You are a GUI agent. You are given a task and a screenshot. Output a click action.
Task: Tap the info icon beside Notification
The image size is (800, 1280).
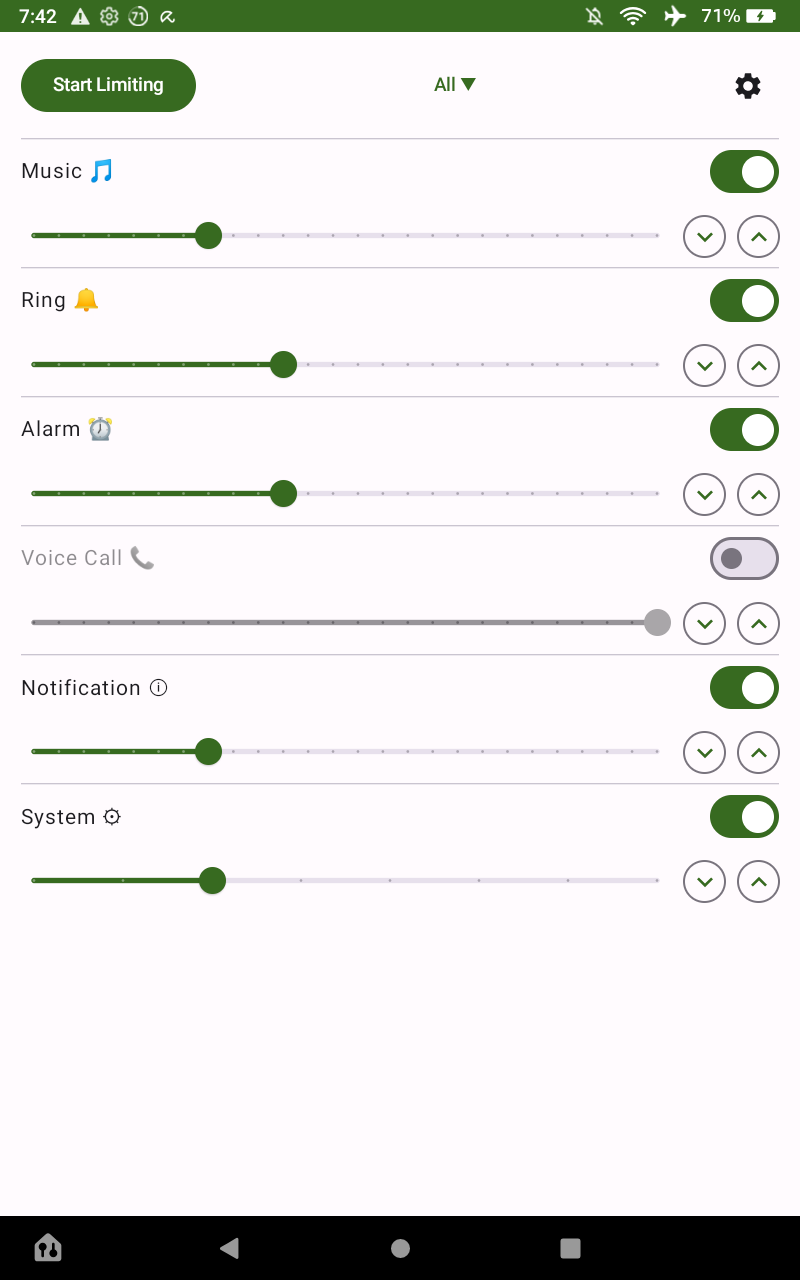coord(158,688)
